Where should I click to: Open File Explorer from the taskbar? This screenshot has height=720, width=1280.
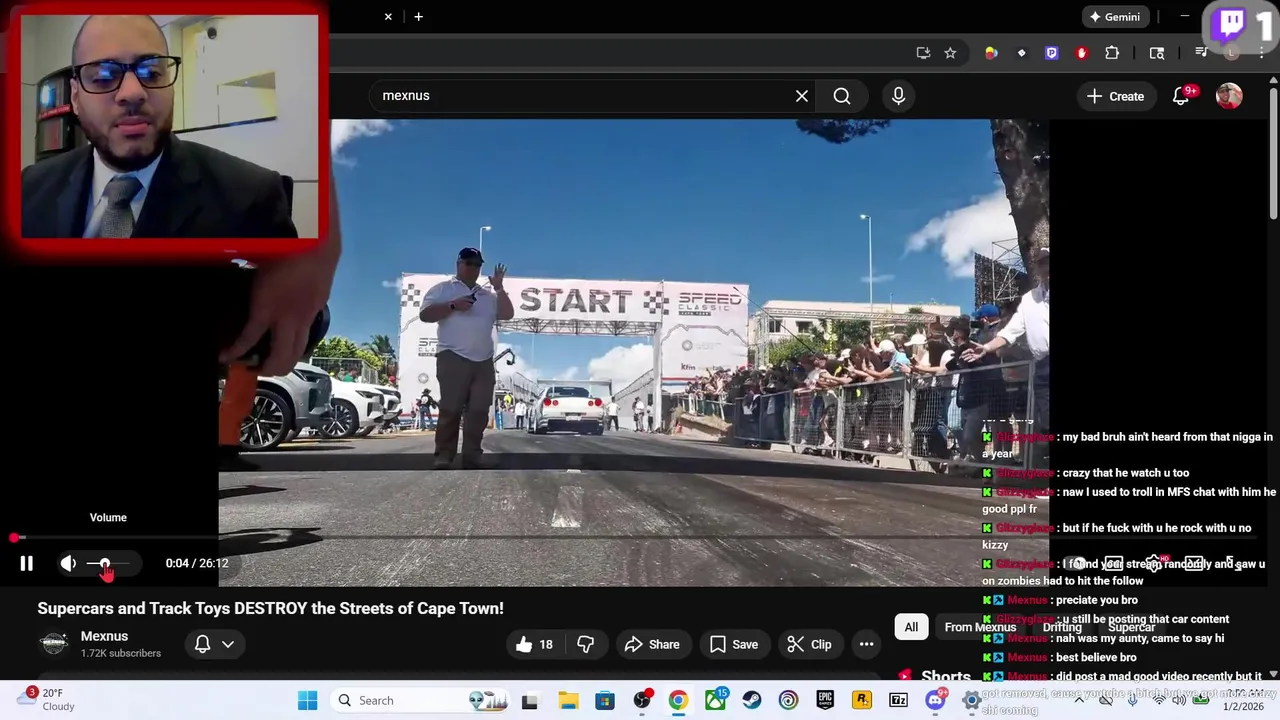(x=567, y=700)
